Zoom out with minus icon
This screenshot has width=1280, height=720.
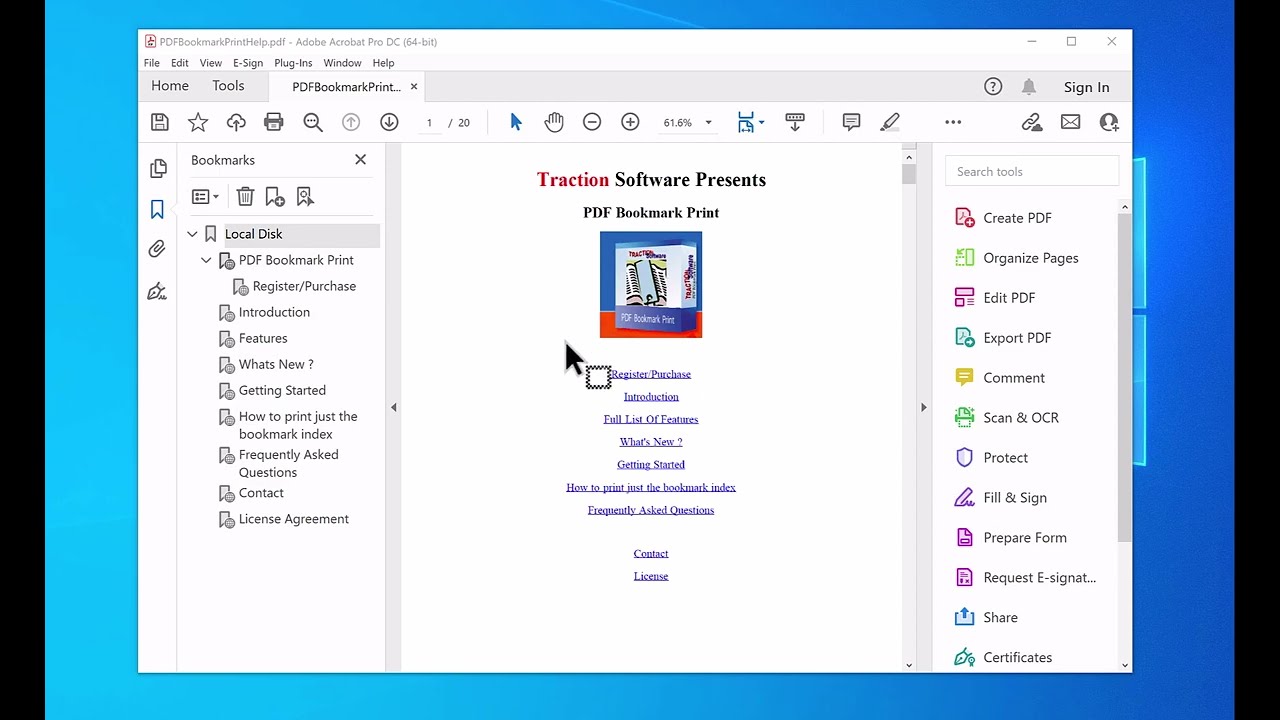point(592,122)
